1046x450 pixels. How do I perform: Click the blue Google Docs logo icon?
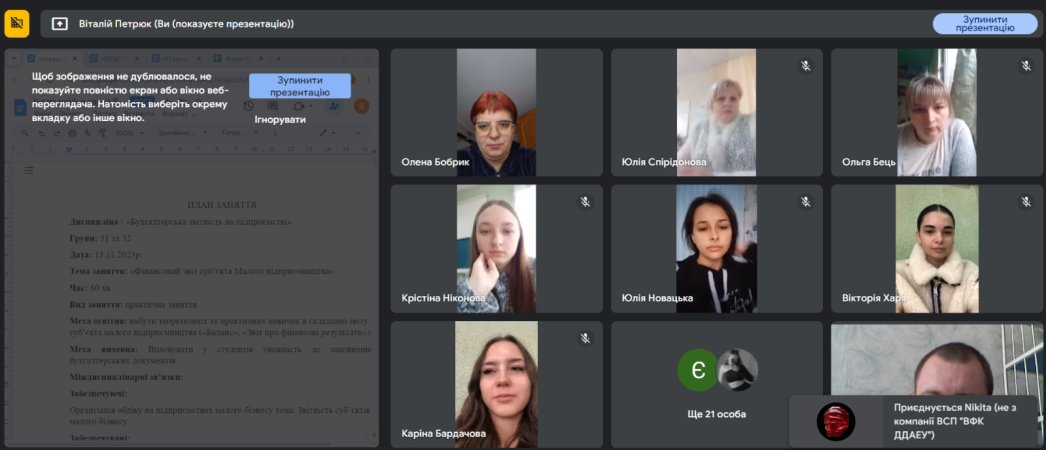tap(21, 107)
